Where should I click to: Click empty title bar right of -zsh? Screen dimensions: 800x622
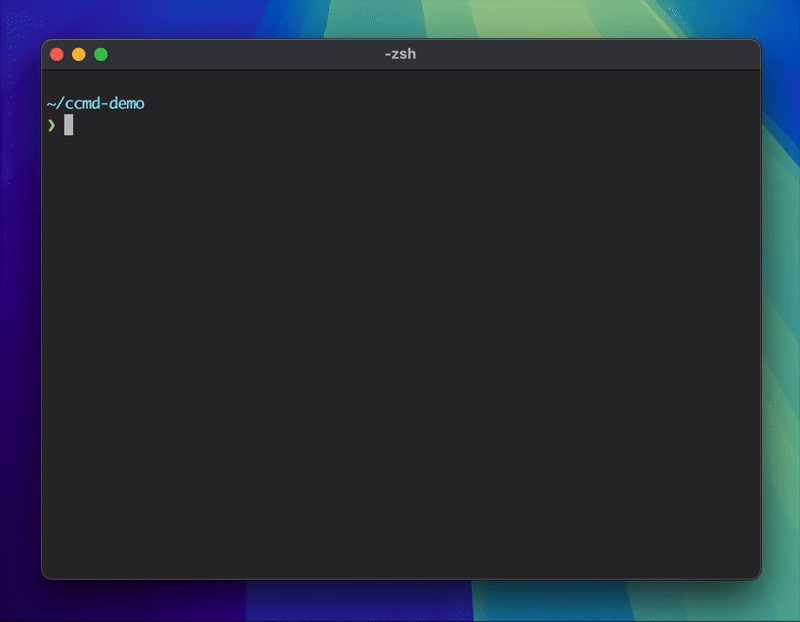coord(587,54)
